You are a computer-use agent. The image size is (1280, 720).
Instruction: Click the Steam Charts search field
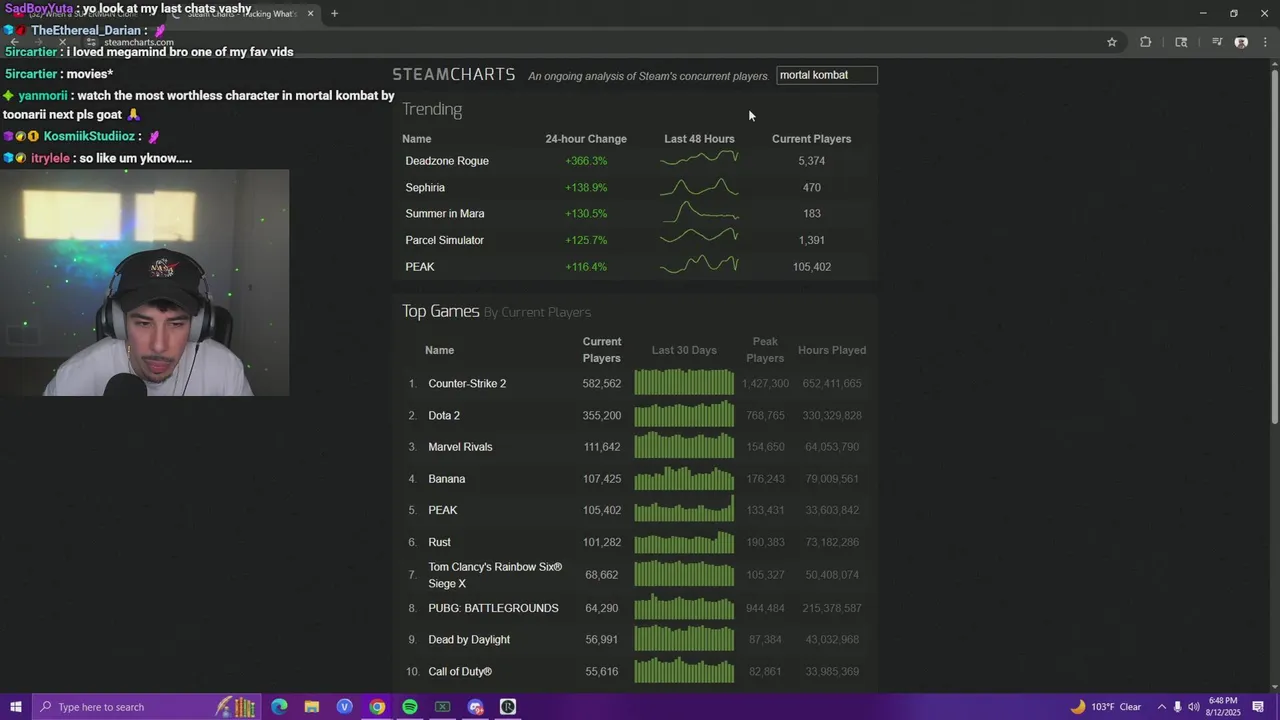tap(827, 75)
